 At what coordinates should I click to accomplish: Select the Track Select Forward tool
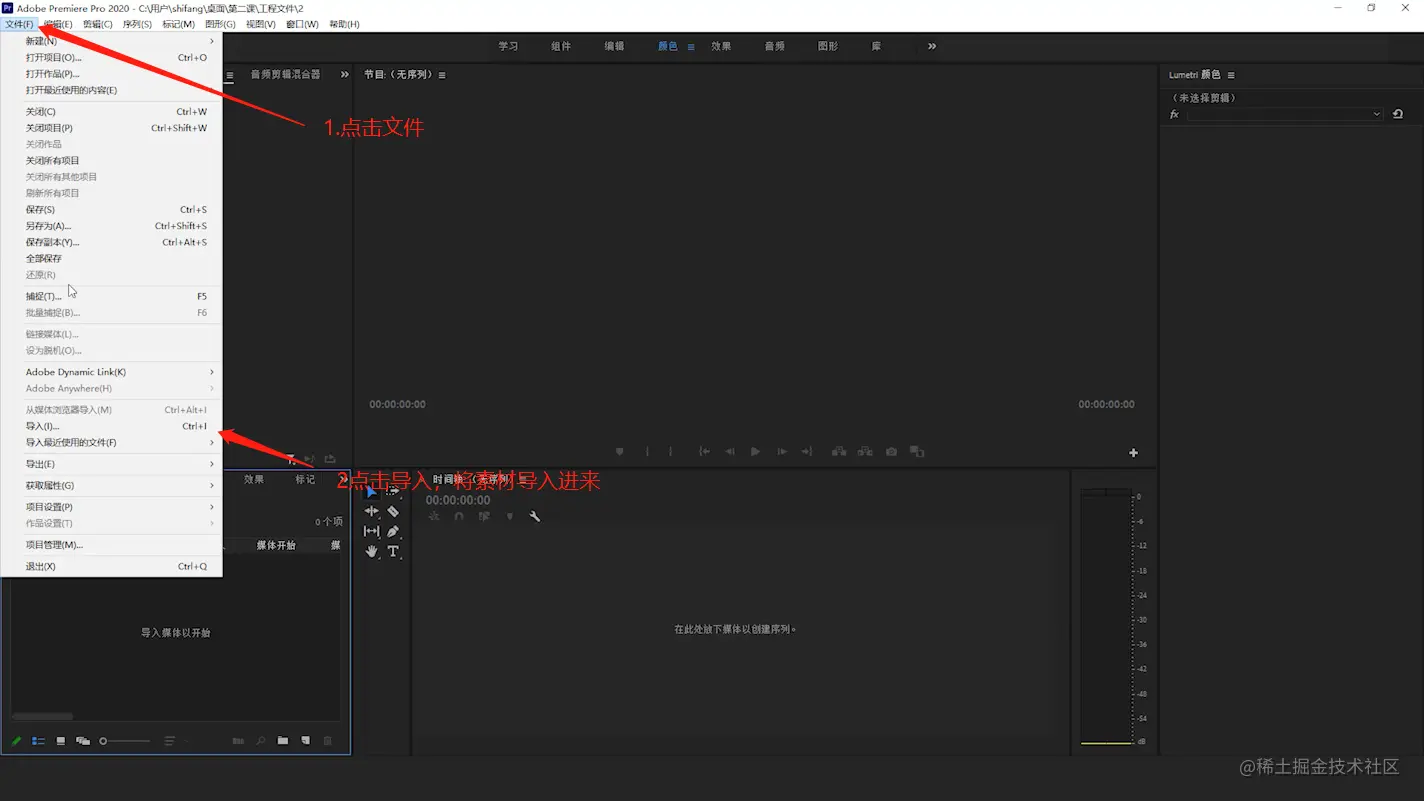[x=393, y=491]
